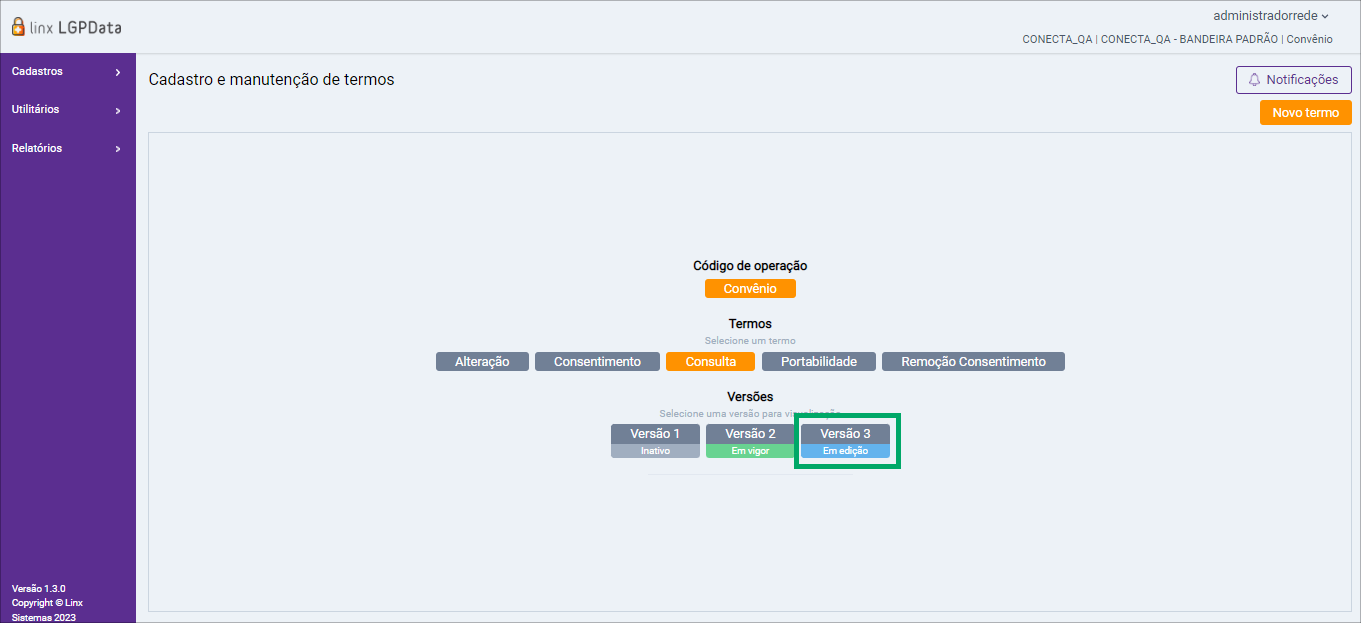Open Versão 2 currently em vigor
This screenshot has width=1361, height=624.
750,440
